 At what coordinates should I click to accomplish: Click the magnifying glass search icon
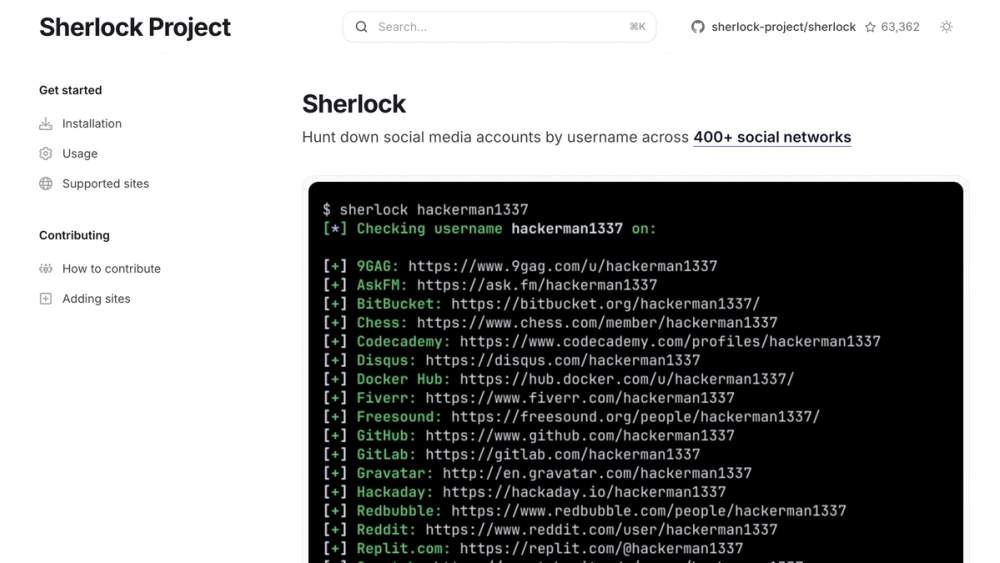click(362, 27)
